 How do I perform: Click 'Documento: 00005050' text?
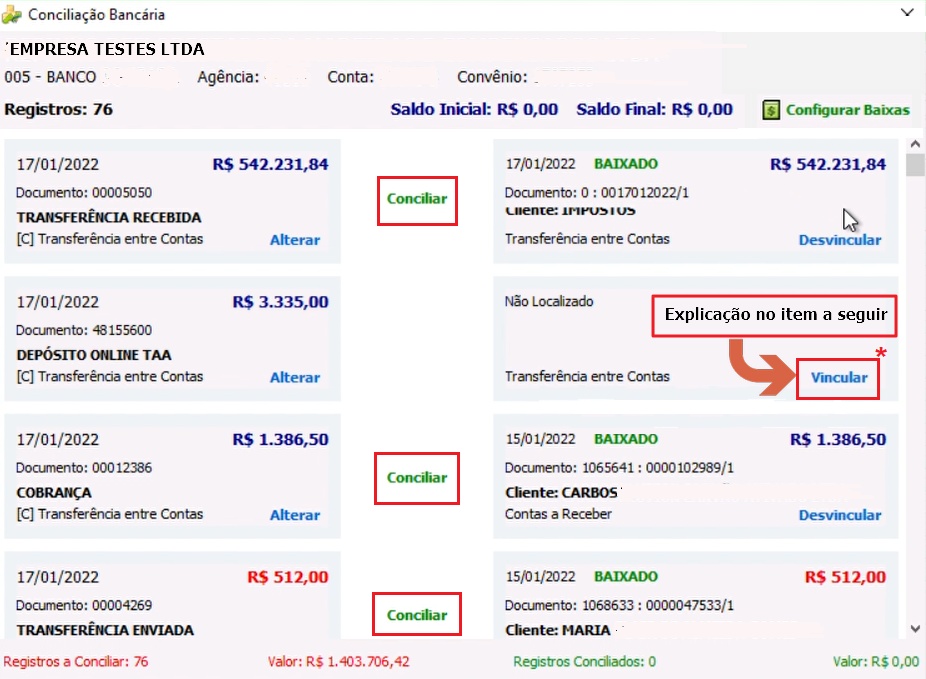(x=84, y=192)
